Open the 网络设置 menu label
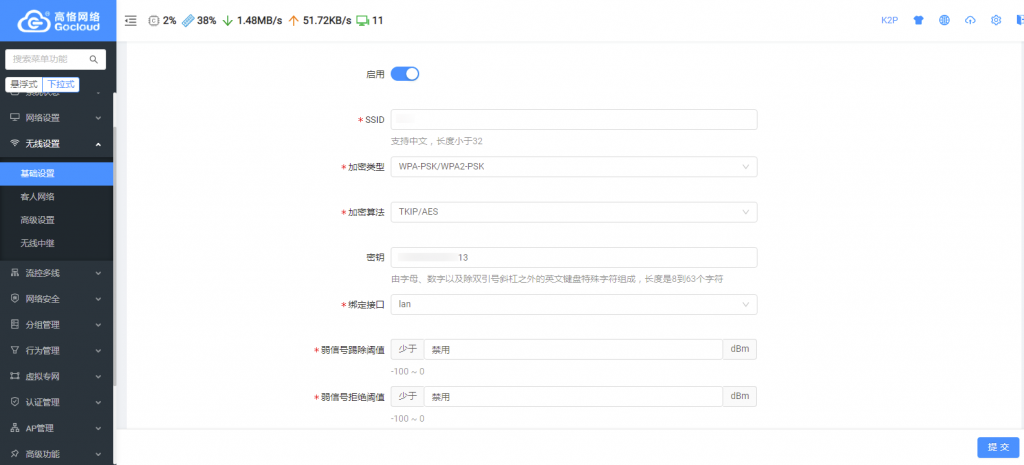 [x=42, y=118]
